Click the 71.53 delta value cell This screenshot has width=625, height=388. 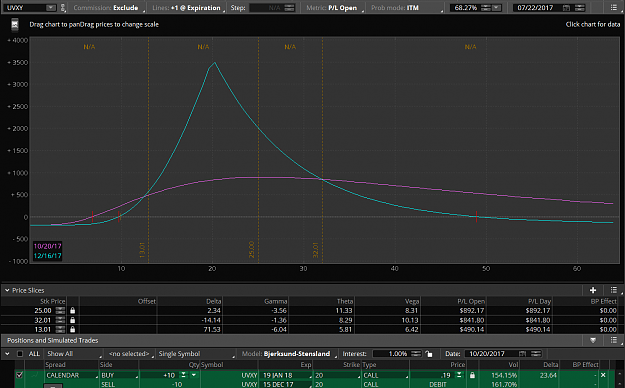[212, 329]
